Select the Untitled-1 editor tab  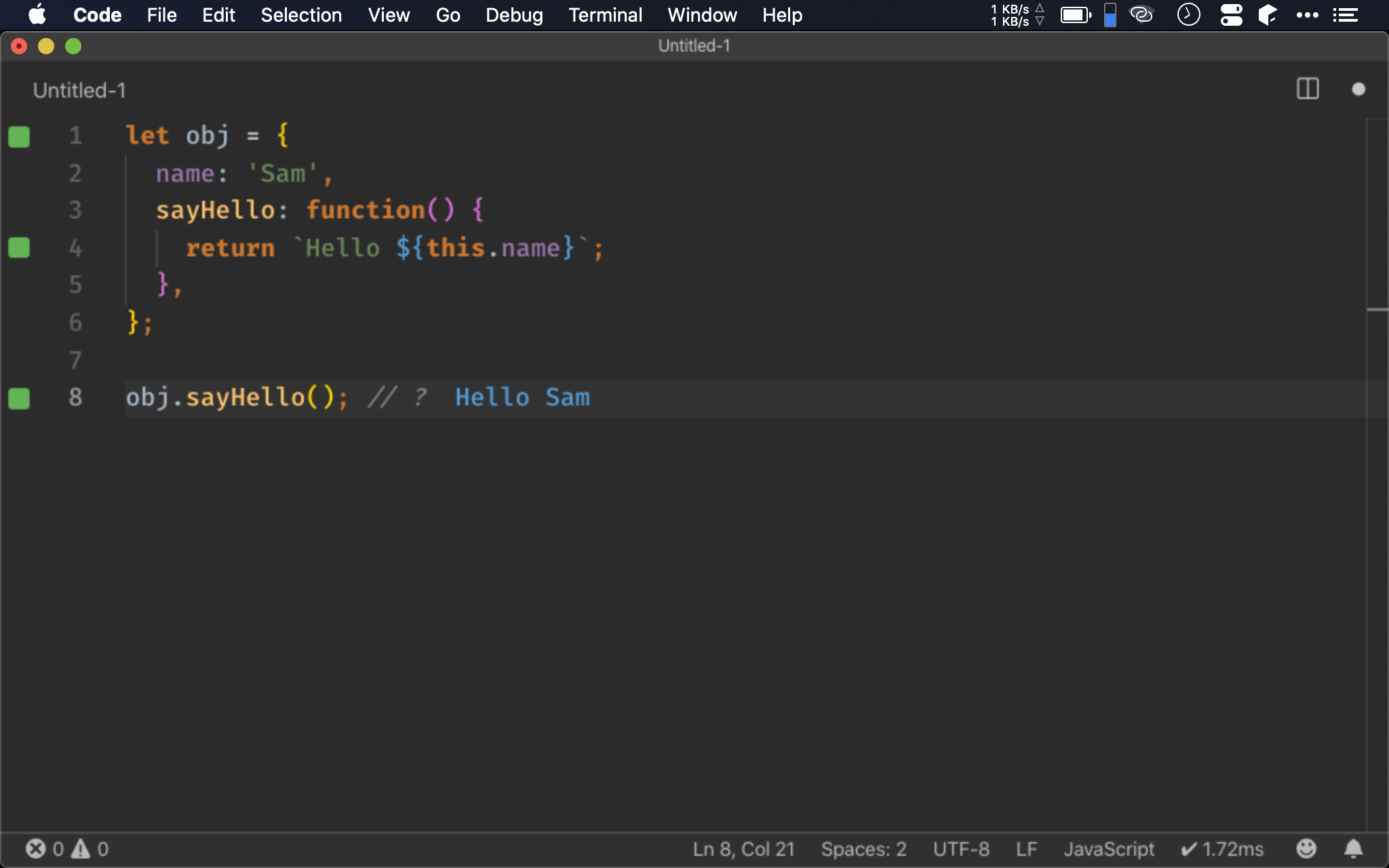pos(79,90)
